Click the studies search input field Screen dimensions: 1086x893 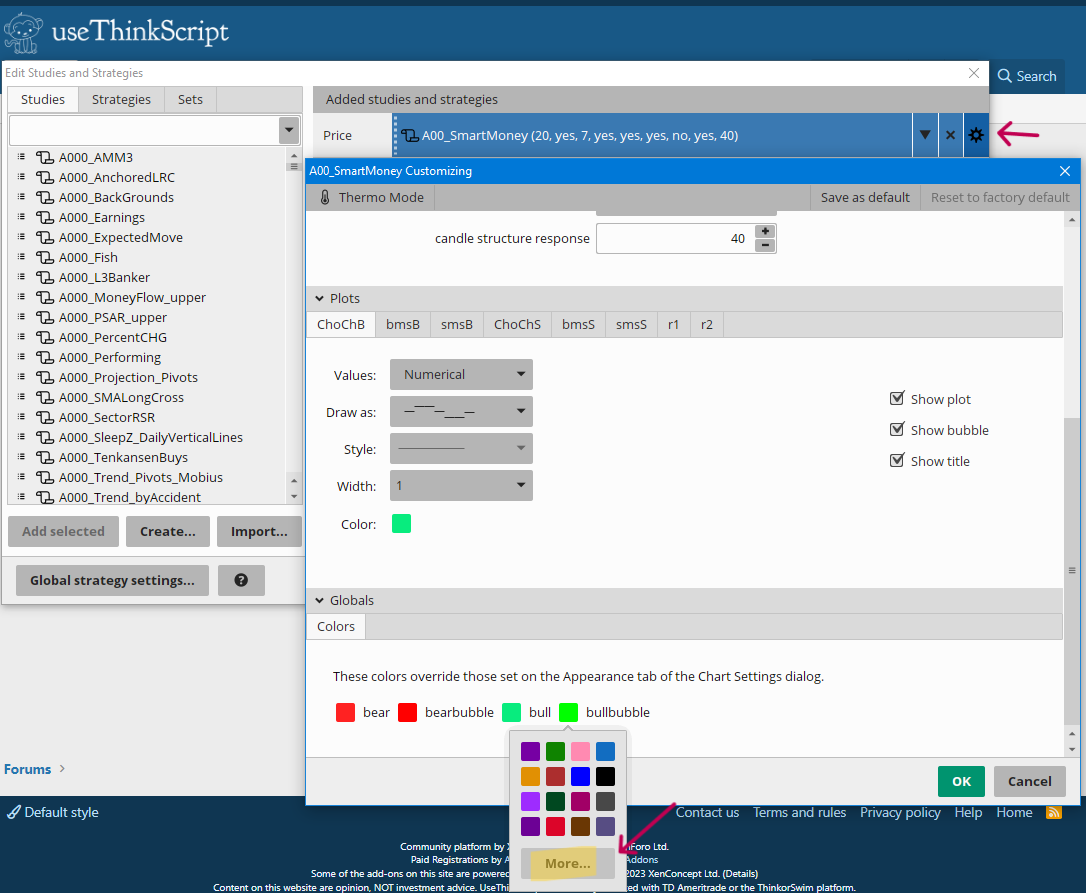(x=144, y=130)
